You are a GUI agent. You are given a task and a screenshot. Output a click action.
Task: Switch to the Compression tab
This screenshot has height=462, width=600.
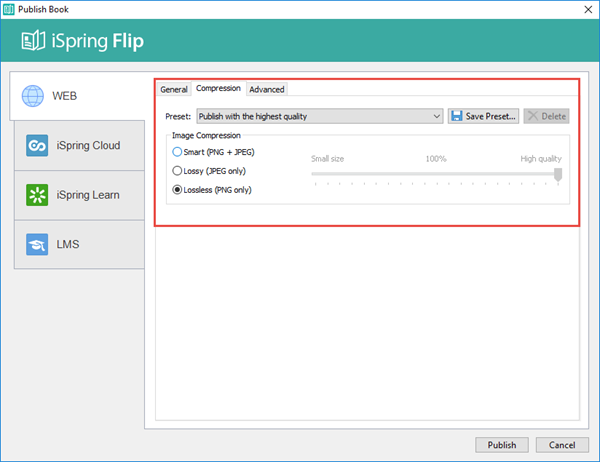[x=218, y=88]
